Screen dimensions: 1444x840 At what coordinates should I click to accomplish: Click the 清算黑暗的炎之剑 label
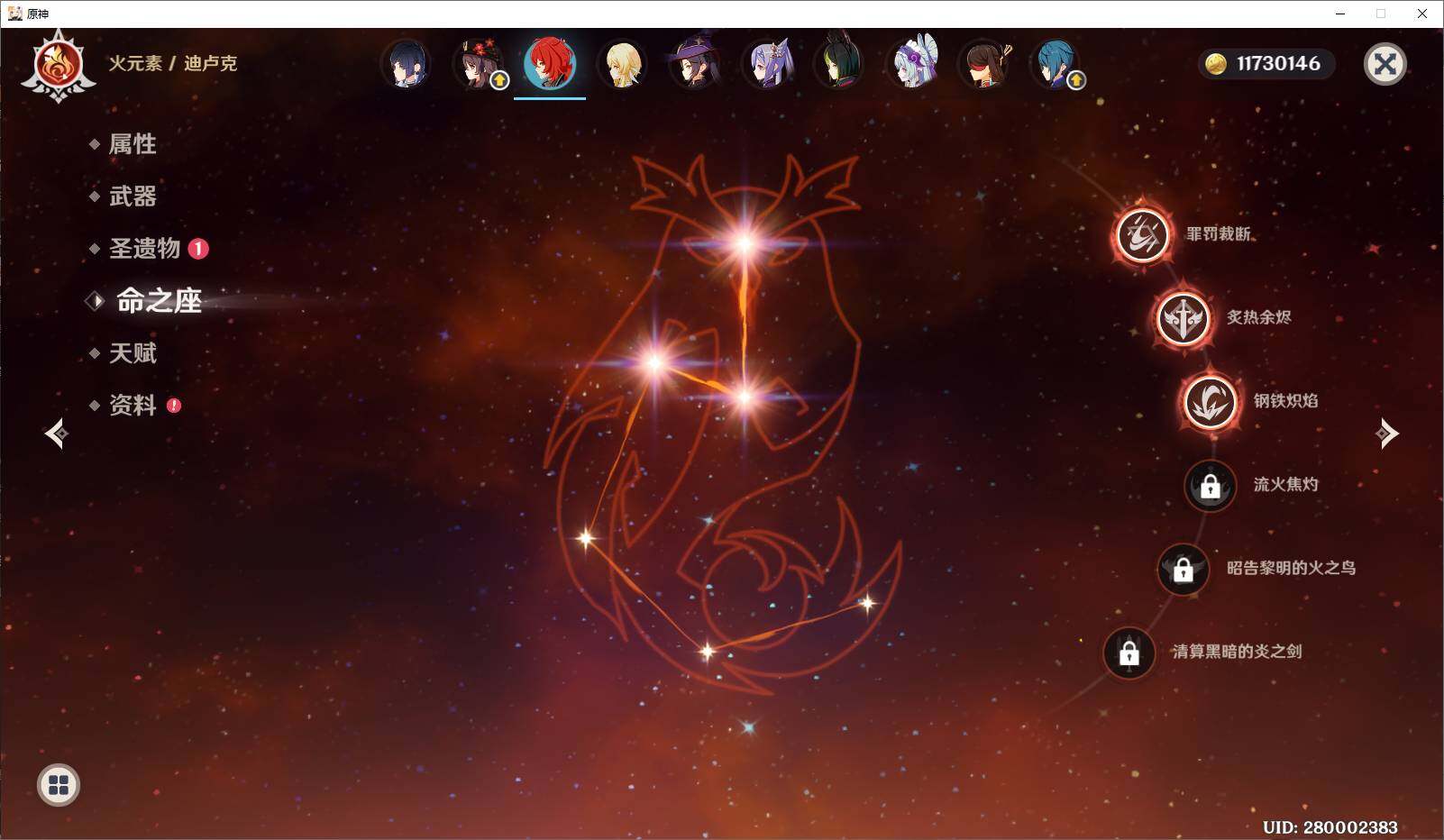1237,652
